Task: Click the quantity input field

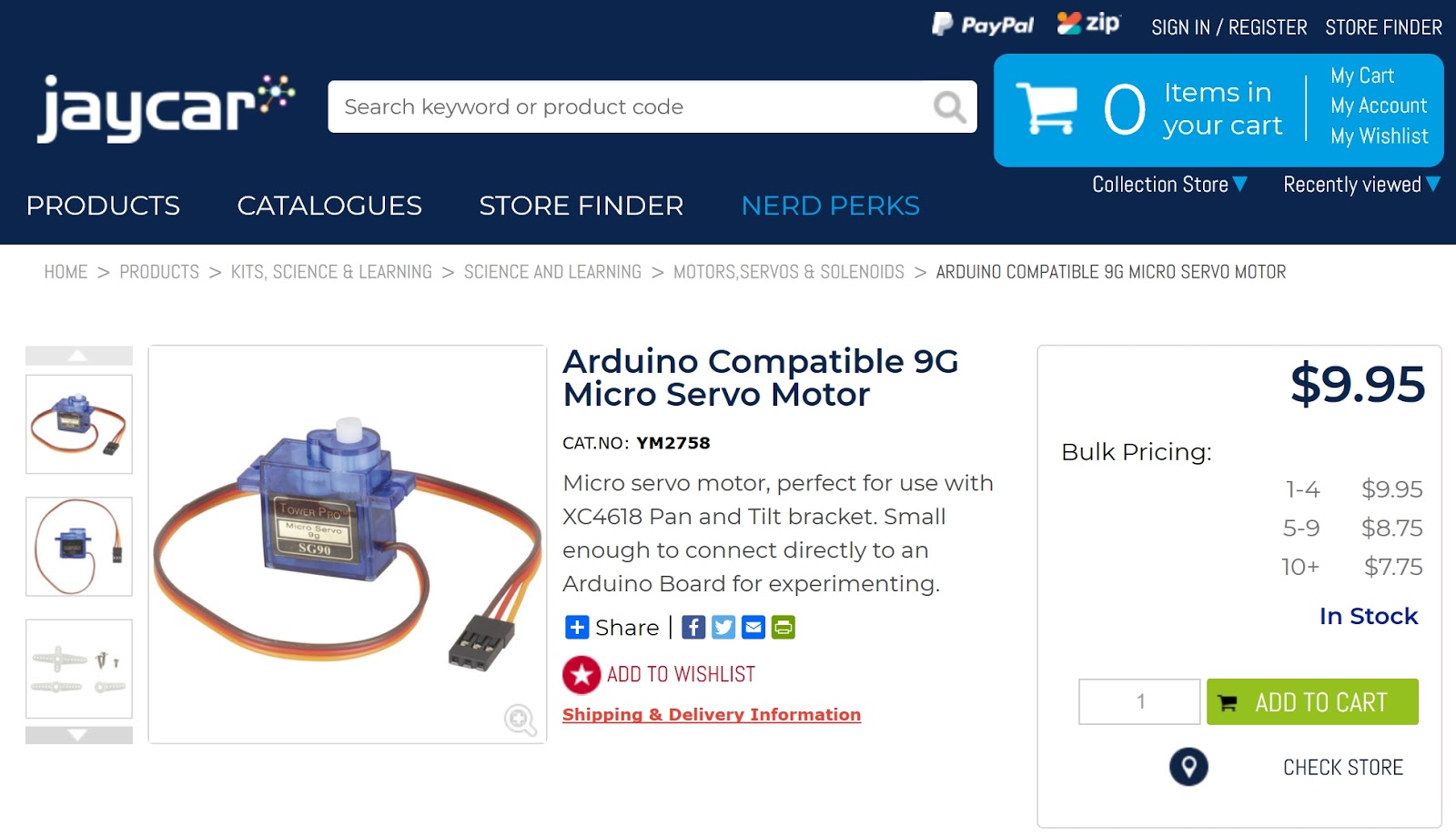Action: (x=1139, y=702)
